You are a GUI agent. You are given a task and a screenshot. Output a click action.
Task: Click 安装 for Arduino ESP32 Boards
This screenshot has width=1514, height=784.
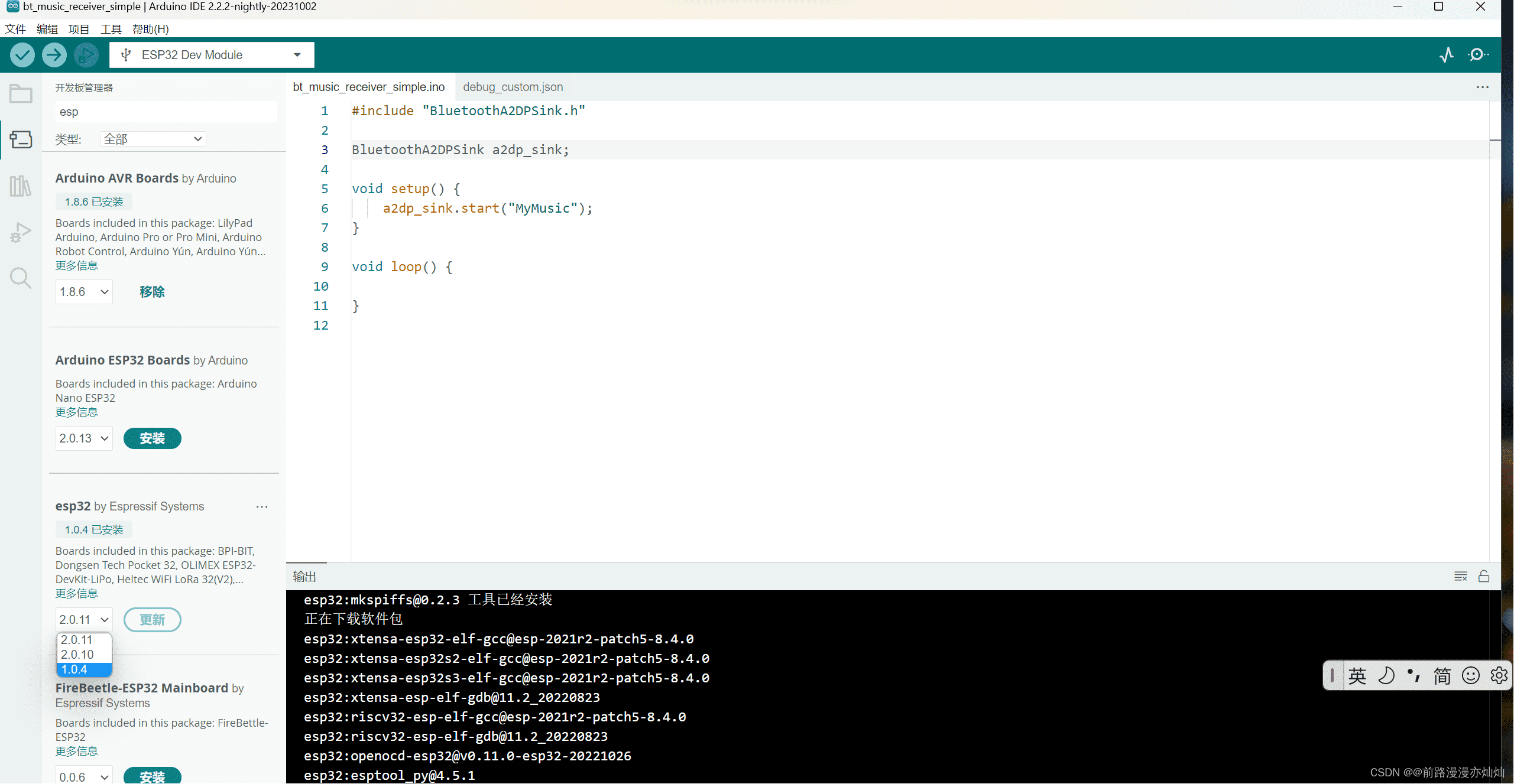click(x=152, y=438)
